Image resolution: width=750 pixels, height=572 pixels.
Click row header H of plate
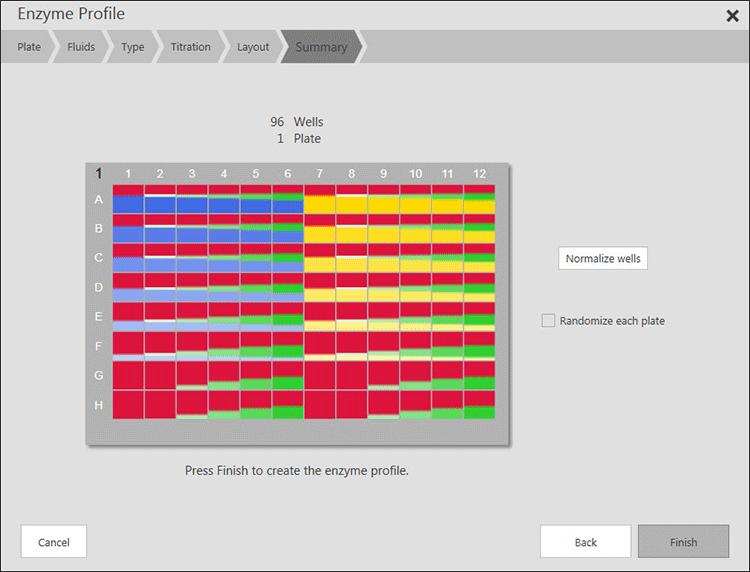pyautogui.click(x=99, y=405)
